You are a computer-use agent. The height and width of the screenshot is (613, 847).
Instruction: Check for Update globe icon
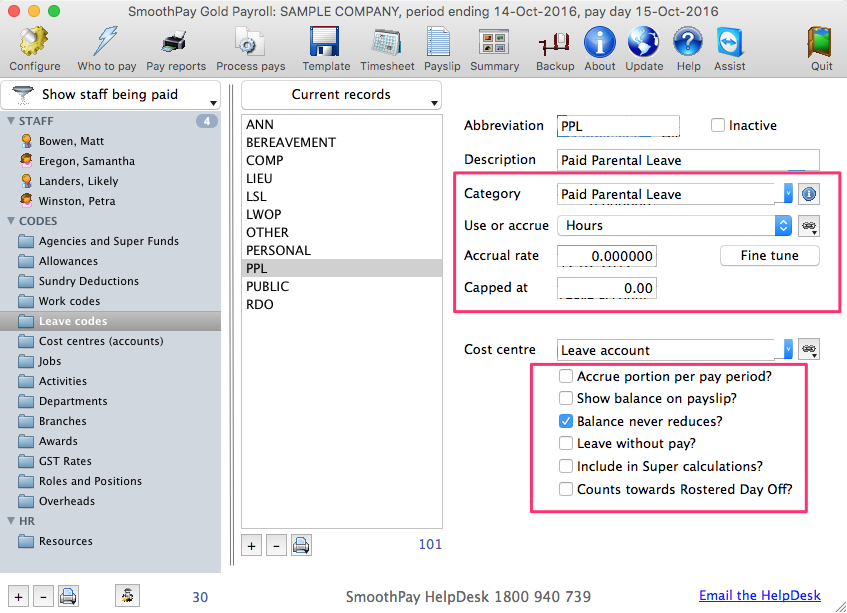coord(644,49)
